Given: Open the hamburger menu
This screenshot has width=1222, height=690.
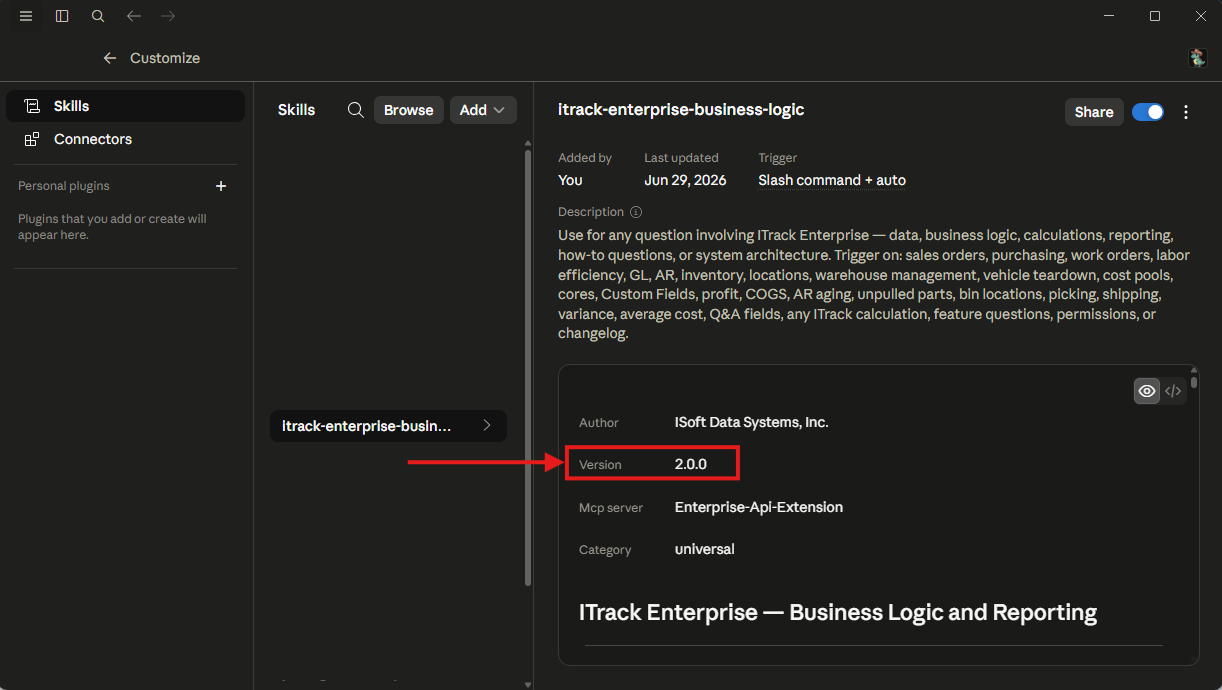Looking at the screenshot, I should (x=26, y=16).
